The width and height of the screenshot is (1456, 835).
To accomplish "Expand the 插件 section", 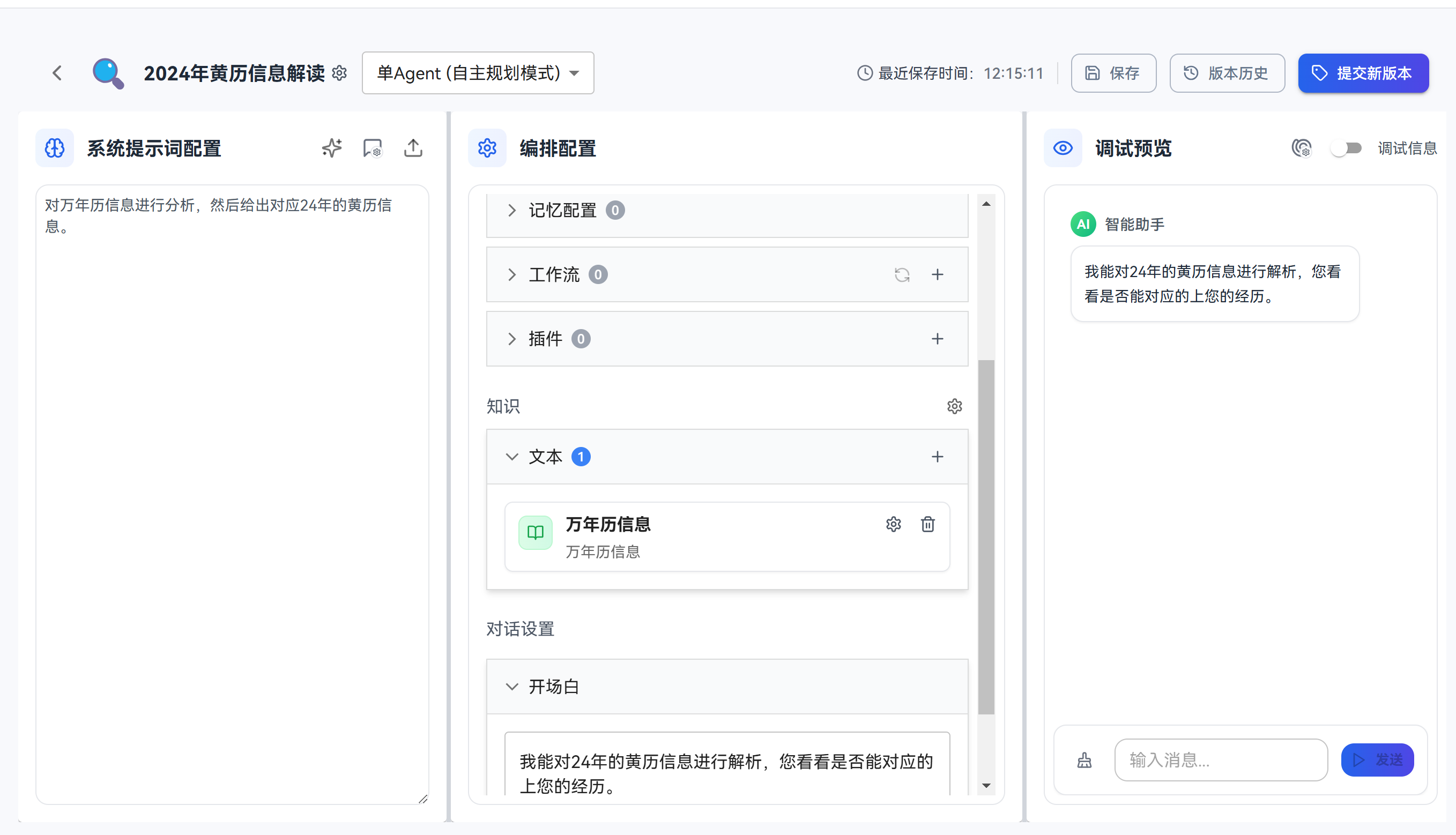I will (x=511, y=339).
